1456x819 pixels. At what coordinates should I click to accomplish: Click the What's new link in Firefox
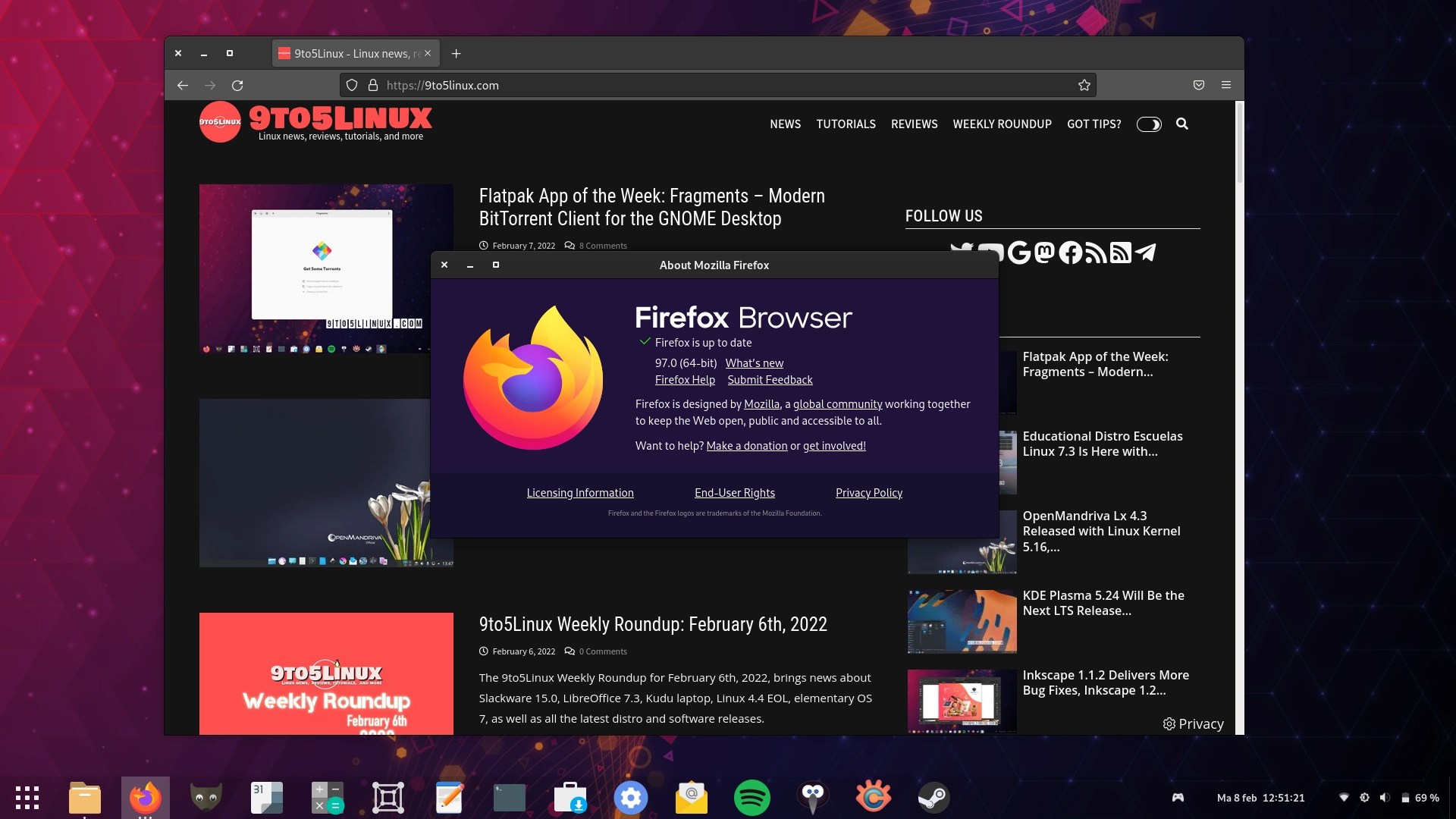pyautogui.click(x=754, y=362)
